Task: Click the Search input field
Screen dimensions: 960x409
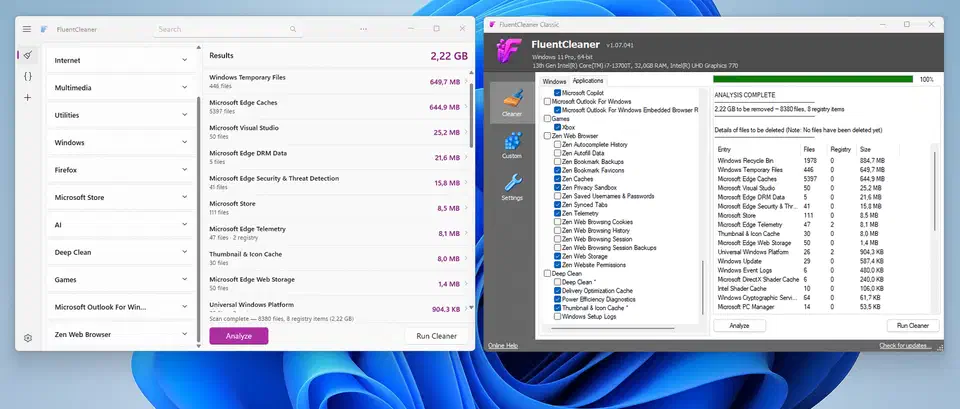Action: coord(228,29)
